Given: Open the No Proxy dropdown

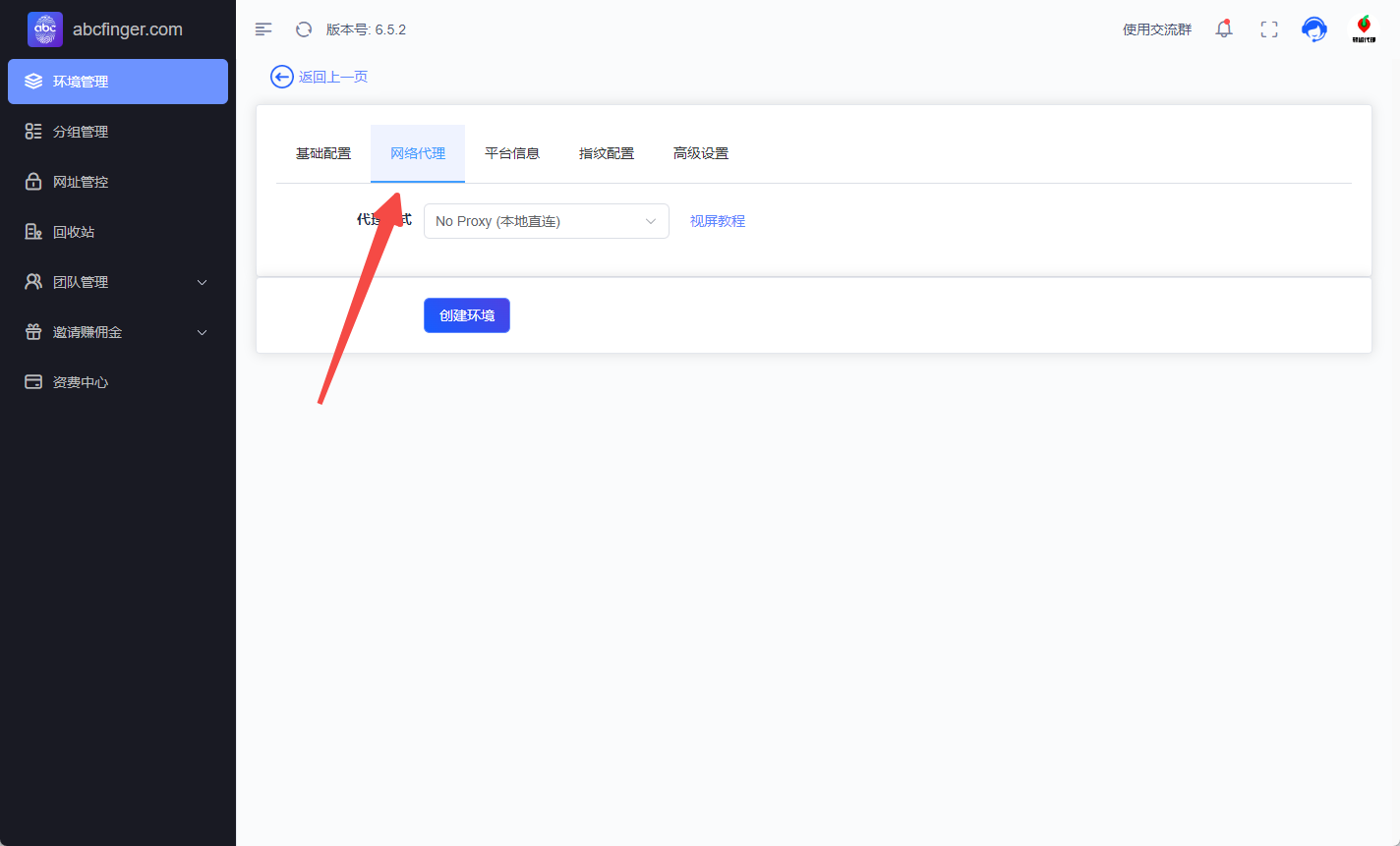Looking at the screenshot, I should 546,221.
